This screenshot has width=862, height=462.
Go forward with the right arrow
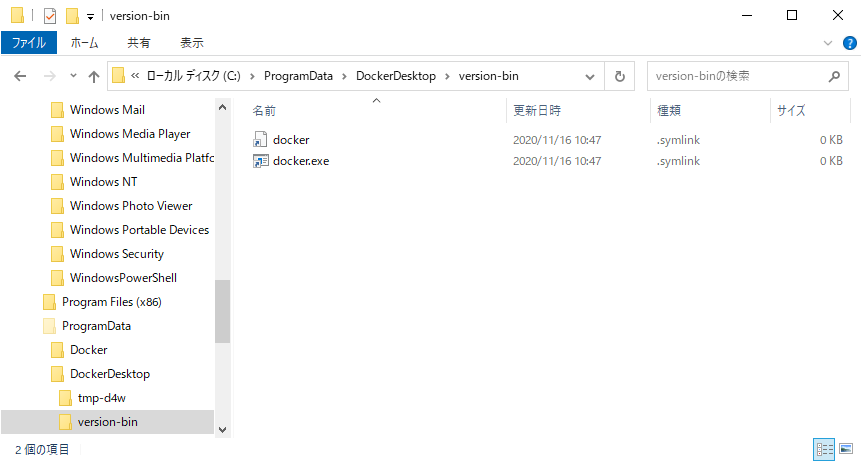(50, 76)
